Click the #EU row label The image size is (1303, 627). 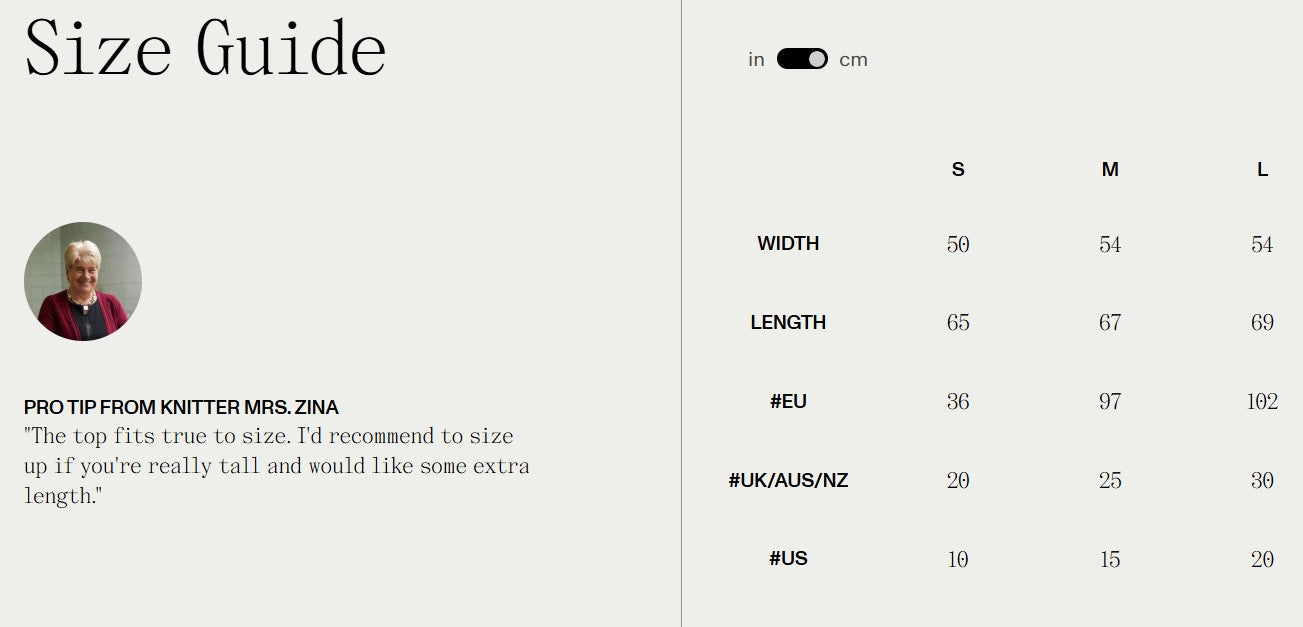[788, 401]
